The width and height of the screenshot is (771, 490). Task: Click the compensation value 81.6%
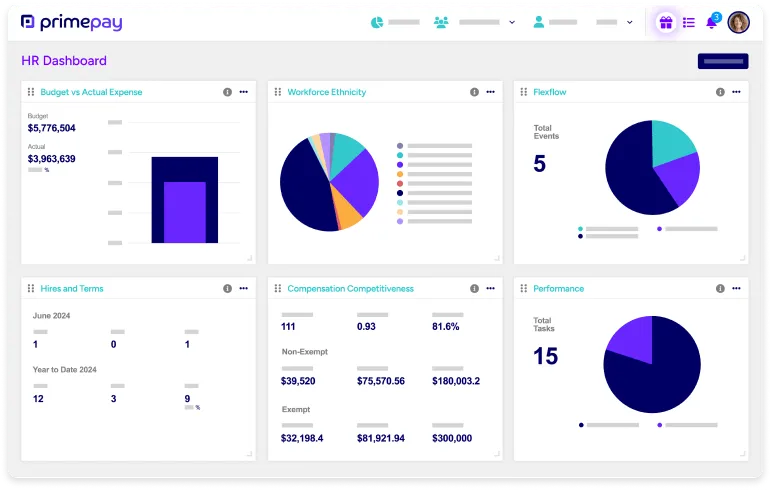pos(445,326)
